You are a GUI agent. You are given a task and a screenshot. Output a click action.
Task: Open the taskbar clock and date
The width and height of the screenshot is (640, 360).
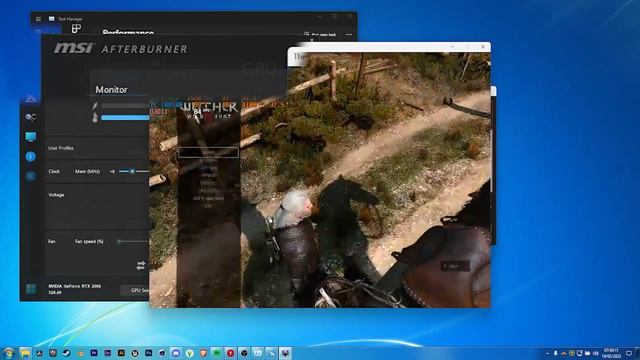[611, 353]
